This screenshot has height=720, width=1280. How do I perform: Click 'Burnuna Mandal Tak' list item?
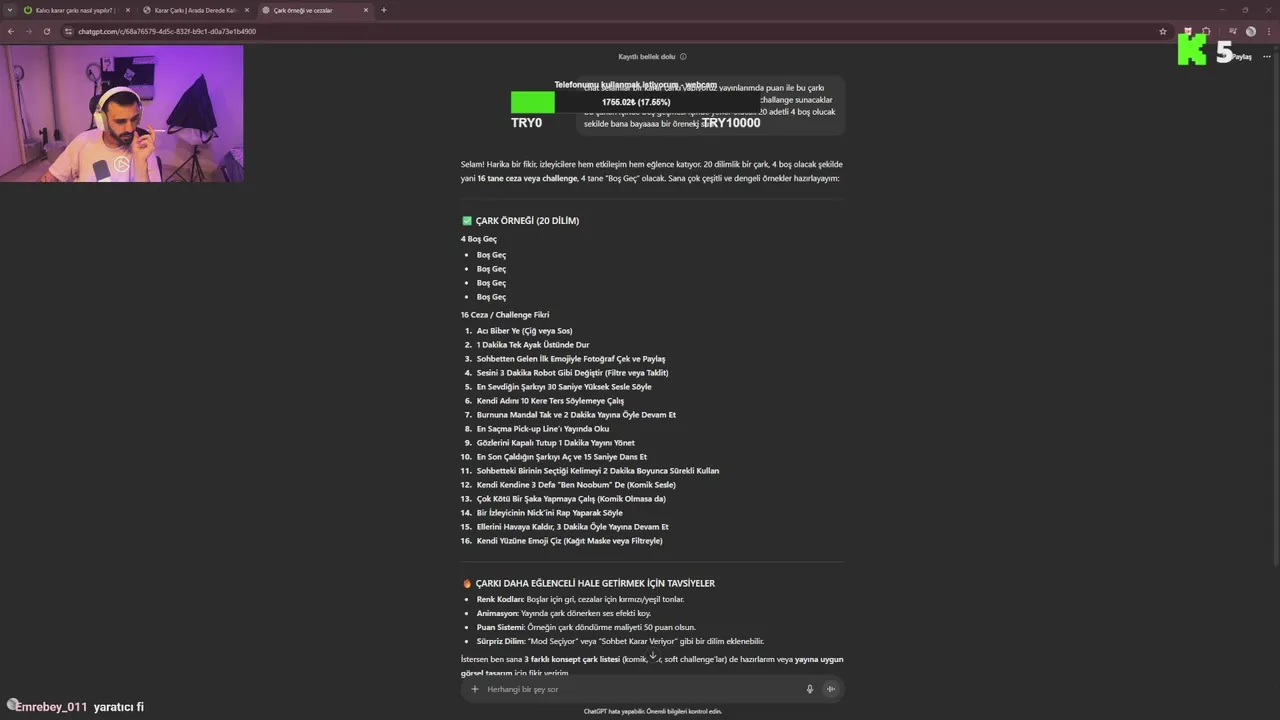[576, 415]
